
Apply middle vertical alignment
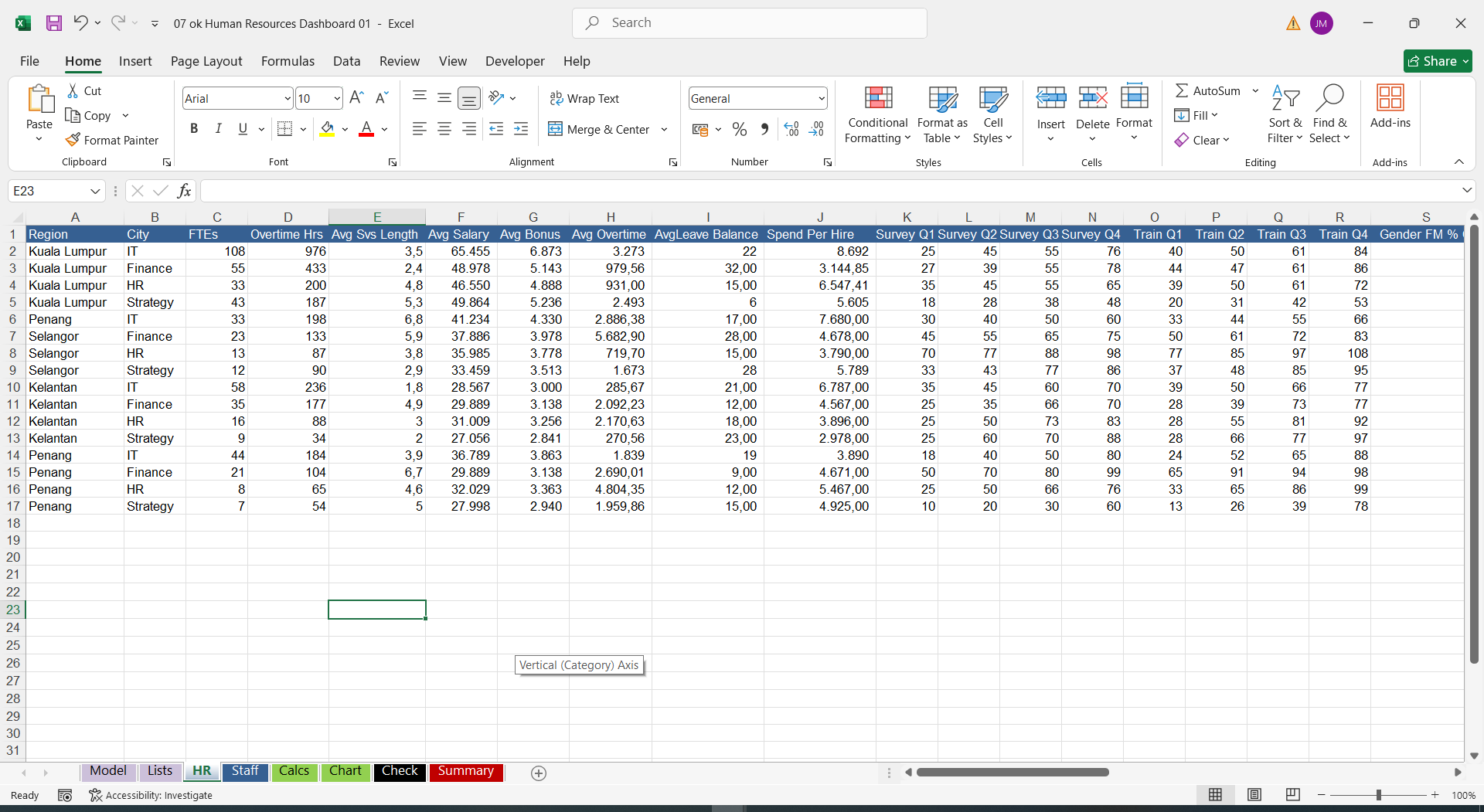pyautogui.click(x=444, y=98)
